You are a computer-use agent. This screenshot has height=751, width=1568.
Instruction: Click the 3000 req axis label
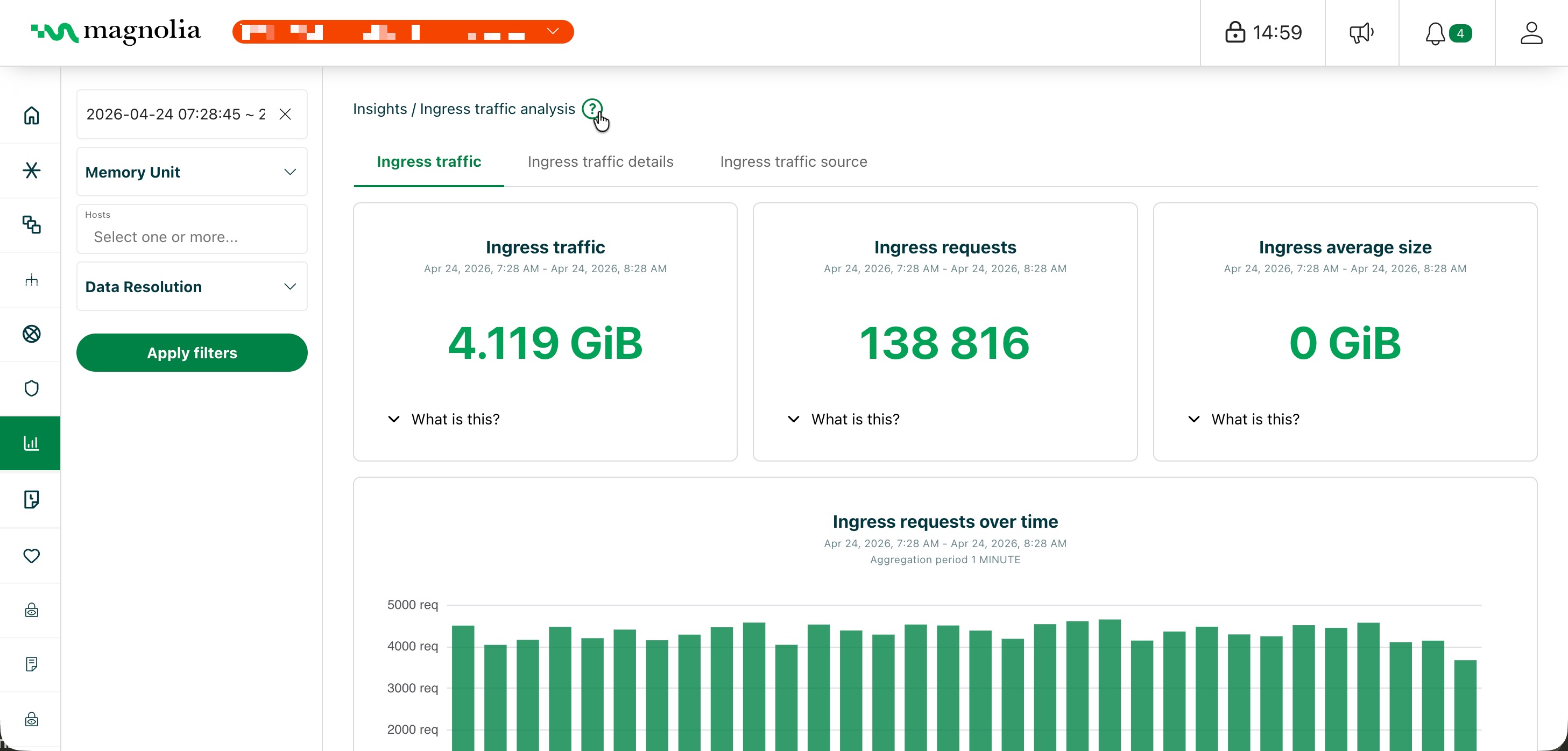(x=412, y=688)
